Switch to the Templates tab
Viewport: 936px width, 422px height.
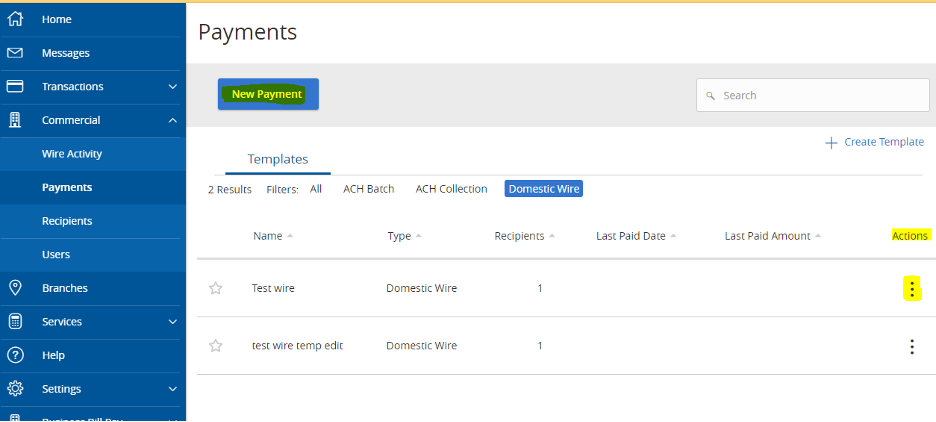tap(278, 159)
